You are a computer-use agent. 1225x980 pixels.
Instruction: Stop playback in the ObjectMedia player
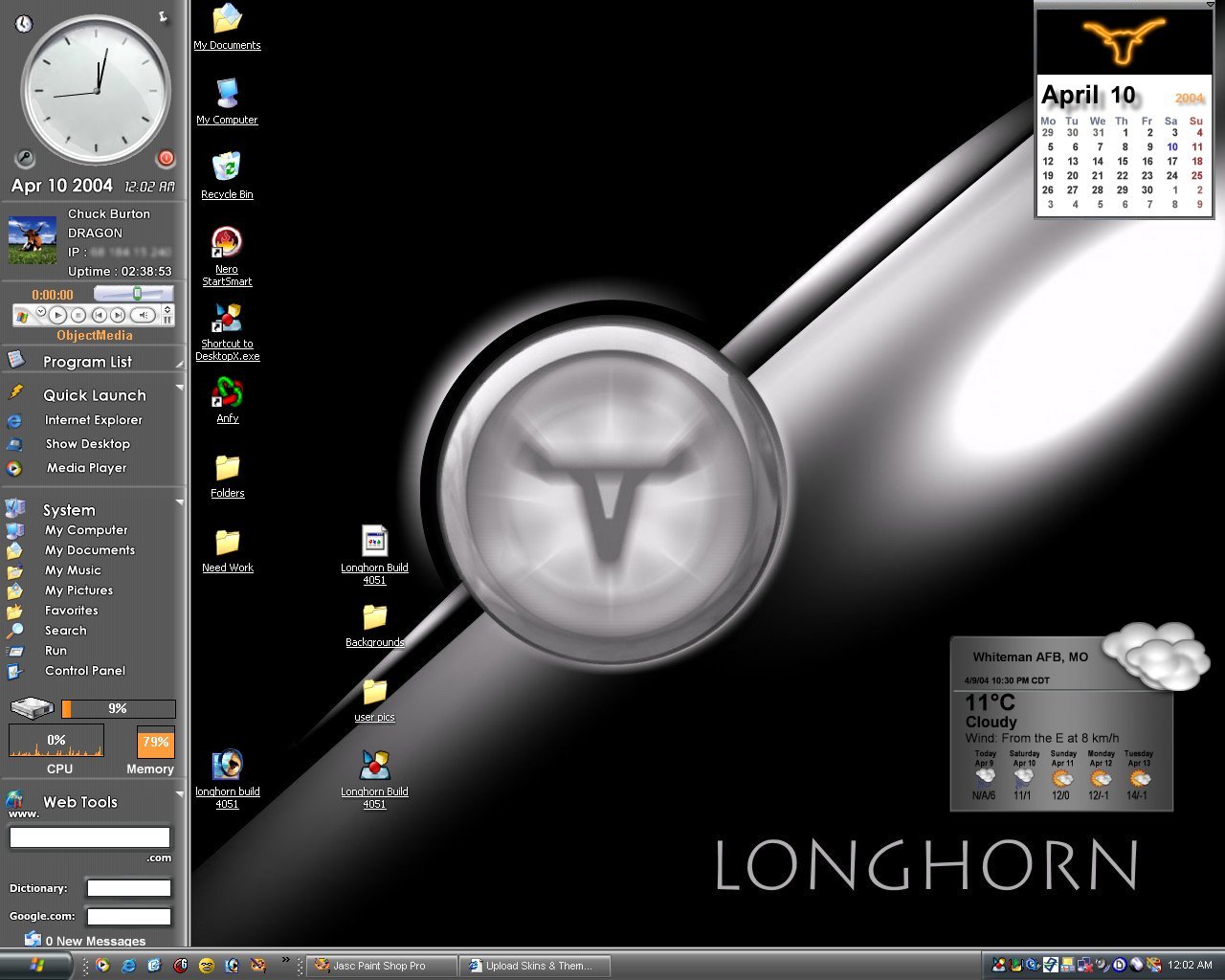point(78,315)
